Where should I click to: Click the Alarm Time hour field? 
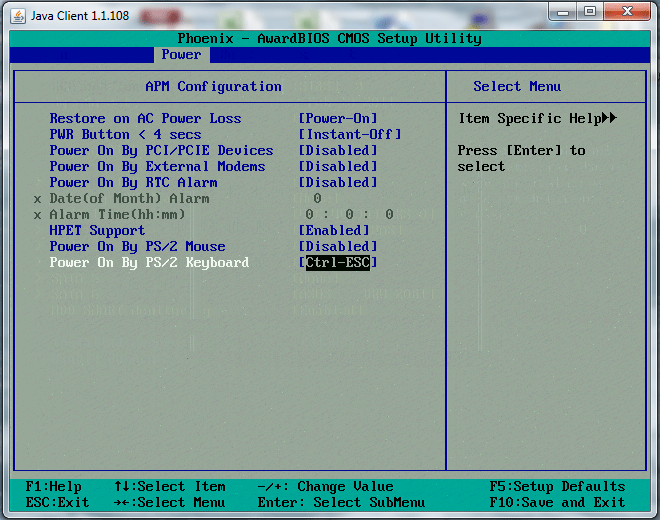point(311,214)
